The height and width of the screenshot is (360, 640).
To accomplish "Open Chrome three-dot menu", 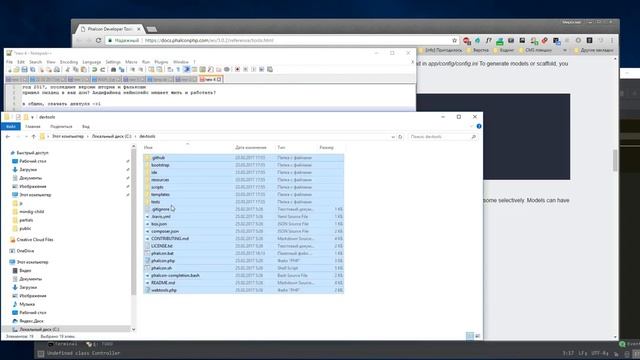I will [611, 40].
